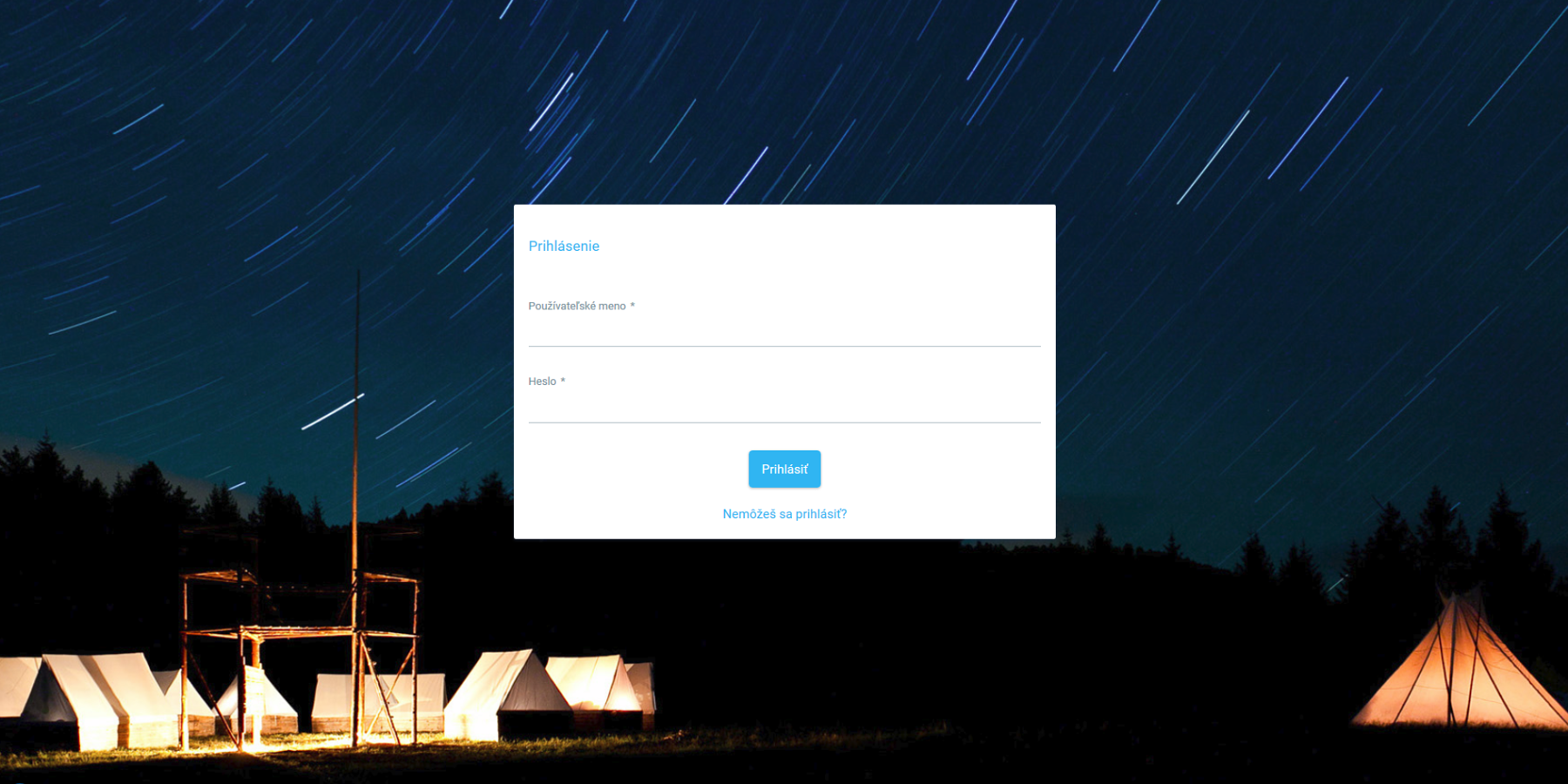Click the starry sky above the login card
Viewport: 1568px width, 784px height.
point(784,96)
